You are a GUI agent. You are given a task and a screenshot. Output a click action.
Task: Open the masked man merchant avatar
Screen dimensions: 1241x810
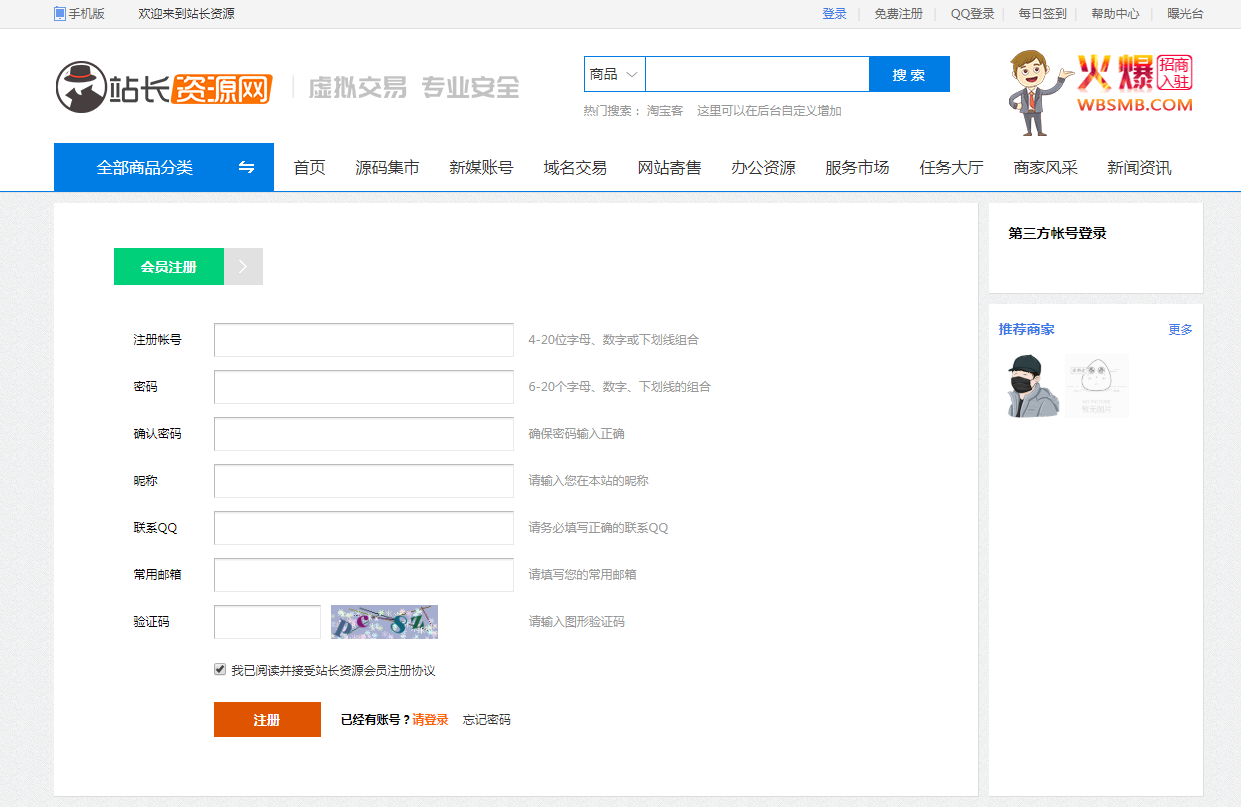[1032, 385]
